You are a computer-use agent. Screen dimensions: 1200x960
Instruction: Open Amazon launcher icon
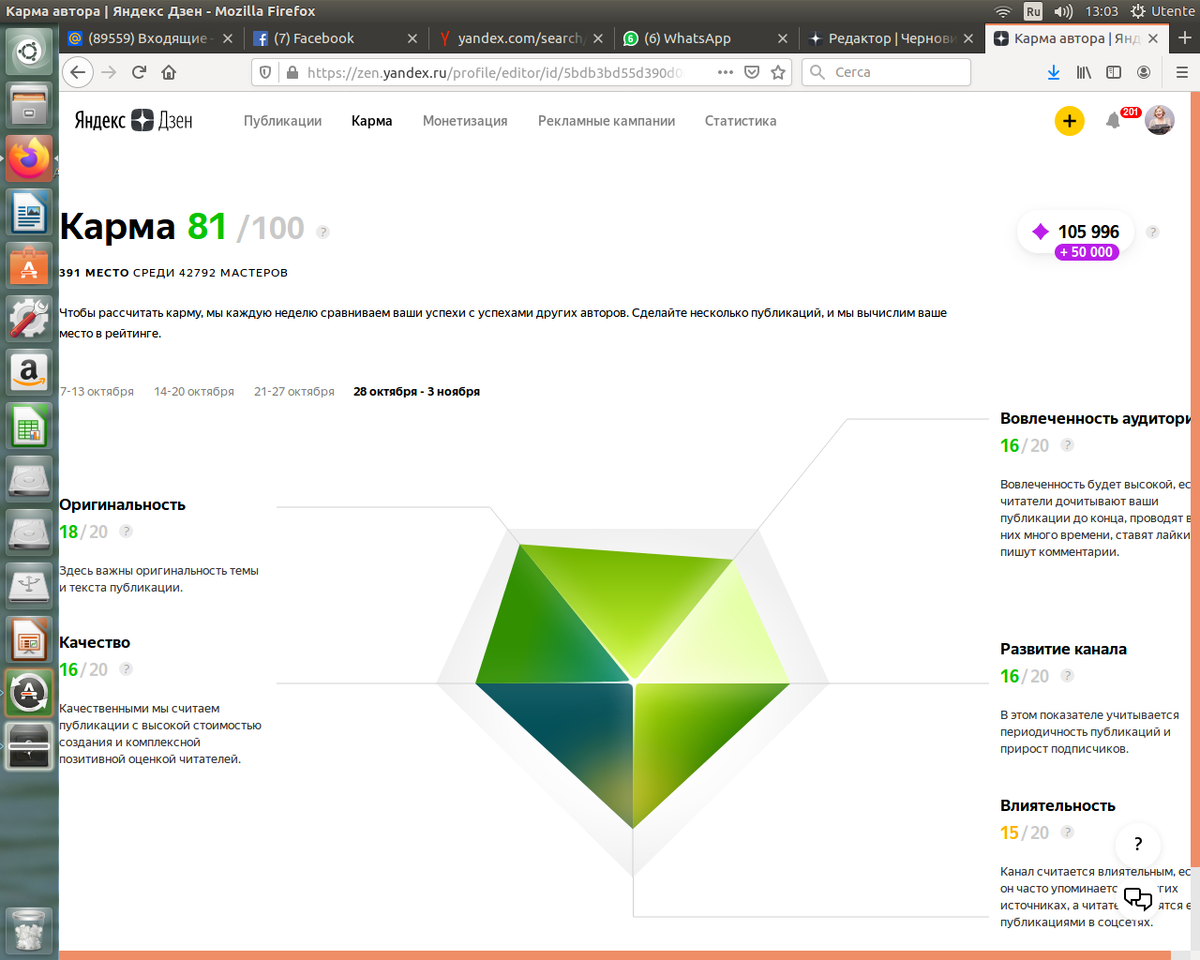pyautogui.click(x=29, y=372)
